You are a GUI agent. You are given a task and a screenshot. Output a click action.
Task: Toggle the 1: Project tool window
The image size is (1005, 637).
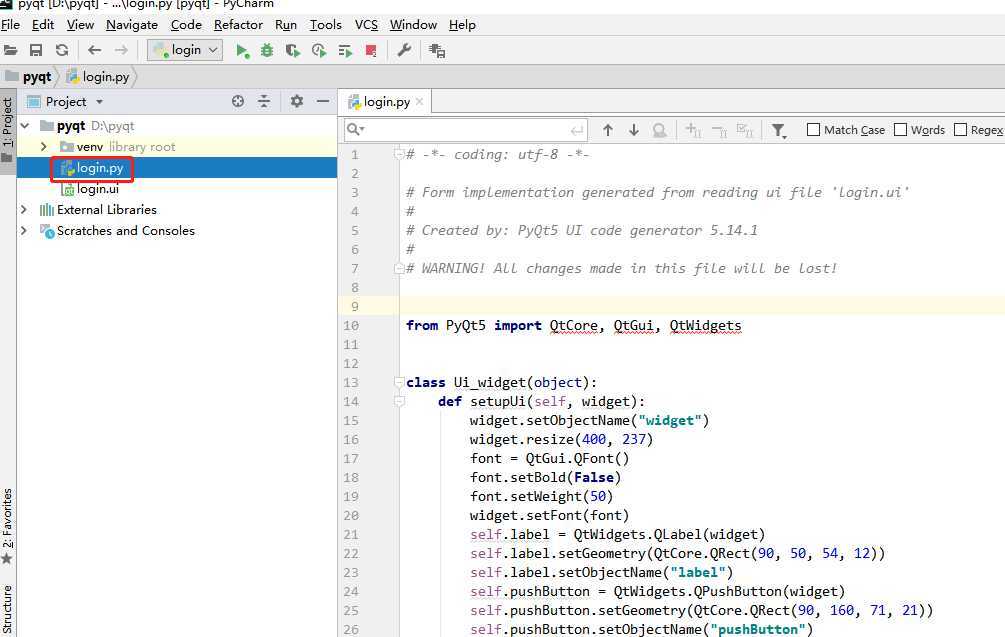(x=7, y=129)
